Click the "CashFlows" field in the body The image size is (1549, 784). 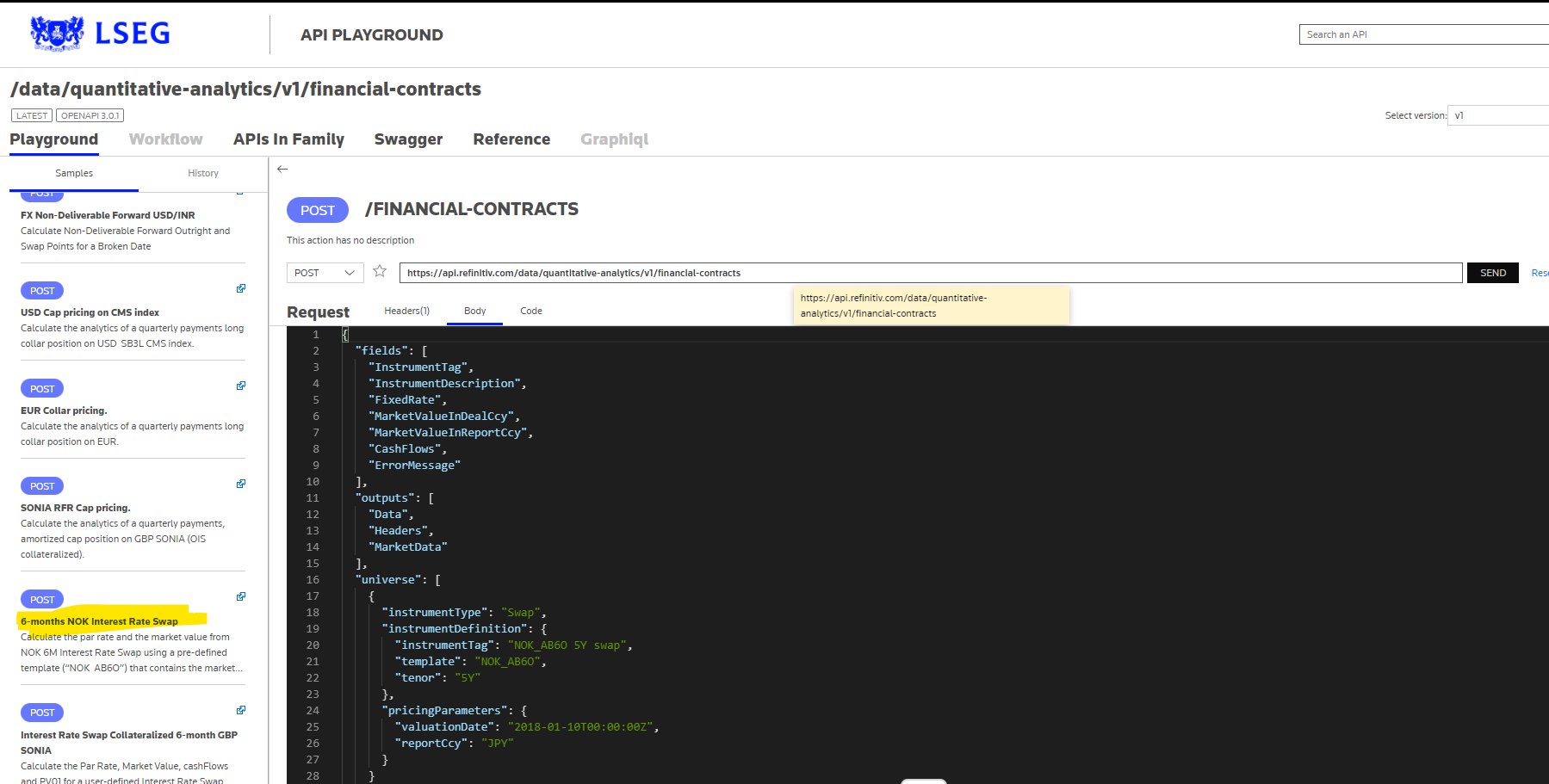pyautogui.click(x=407, y=448)
